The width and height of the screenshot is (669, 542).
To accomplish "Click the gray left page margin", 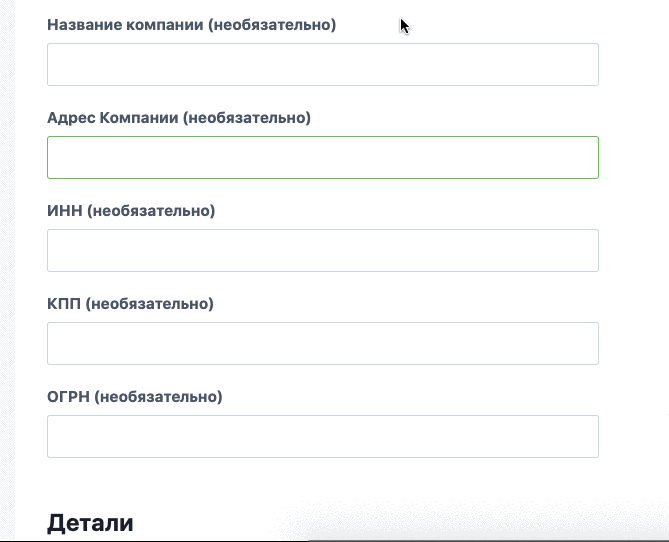I will [x=7, y=270].
